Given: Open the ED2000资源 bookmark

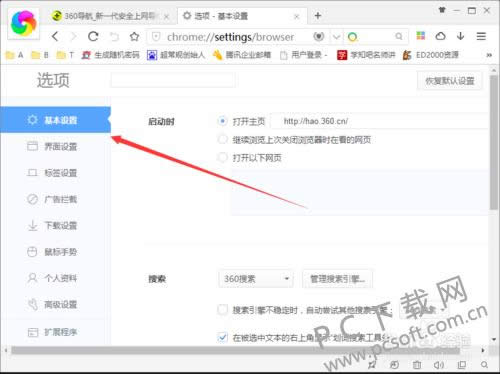Looking at the screenshot, I should tap(431, 55).
